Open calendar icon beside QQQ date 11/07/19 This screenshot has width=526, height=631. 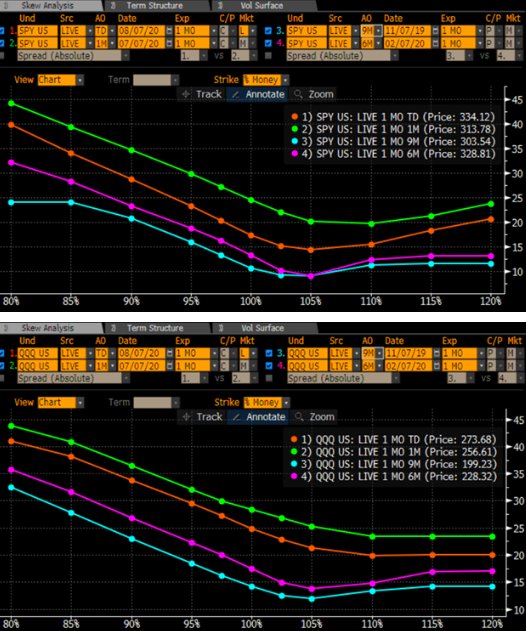tap(437, 353)
